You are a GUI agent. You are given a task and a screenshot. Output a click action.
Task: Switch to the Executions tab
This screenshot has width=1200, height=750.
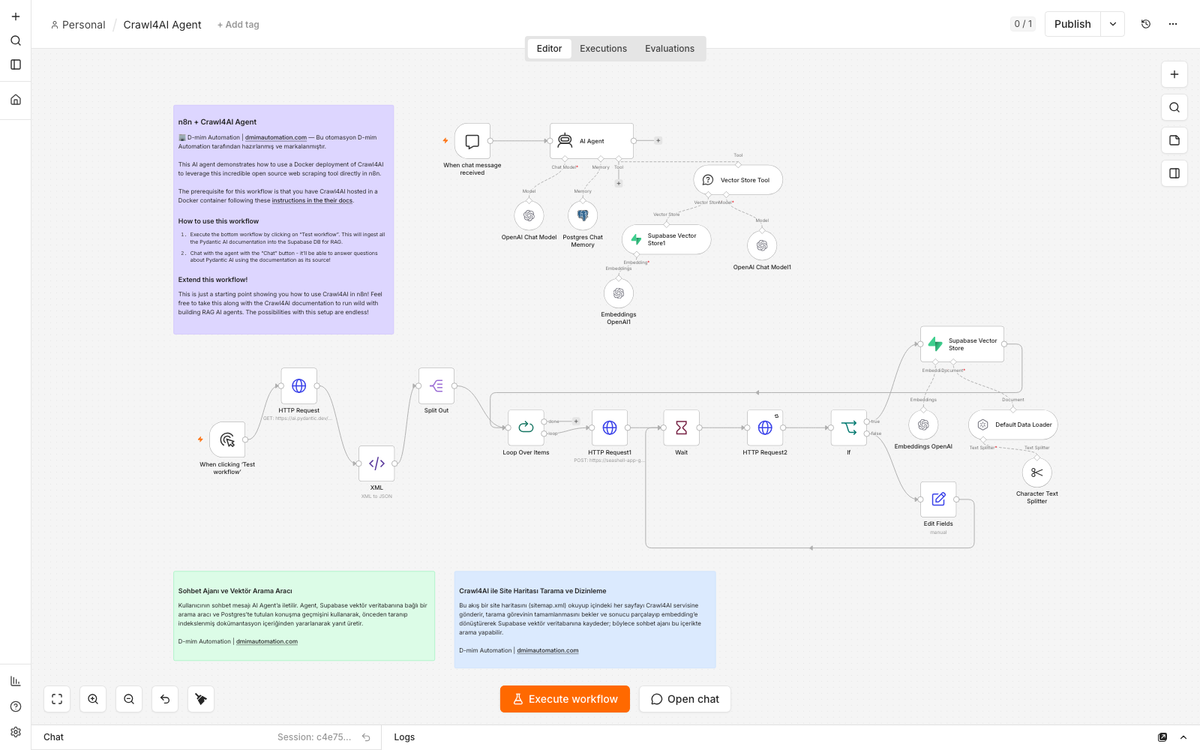[603, 48]
